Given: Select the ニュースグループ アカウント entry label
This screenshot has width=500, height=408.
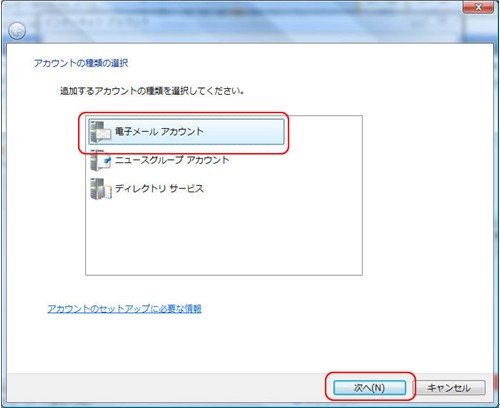Looking at the screenshot, I should (x=172, y=160).
